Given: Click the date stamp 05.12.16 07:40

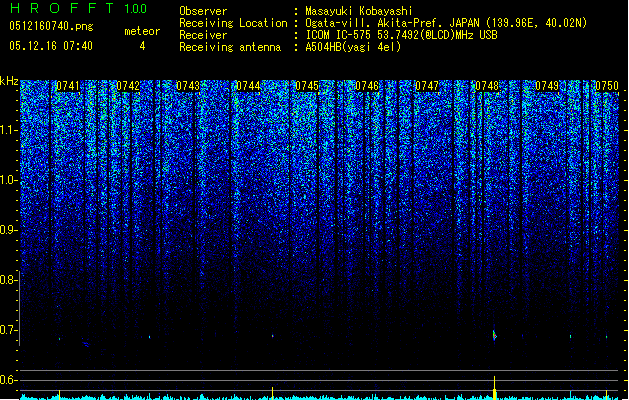Looking at the screenshot, I should point(51,46).
